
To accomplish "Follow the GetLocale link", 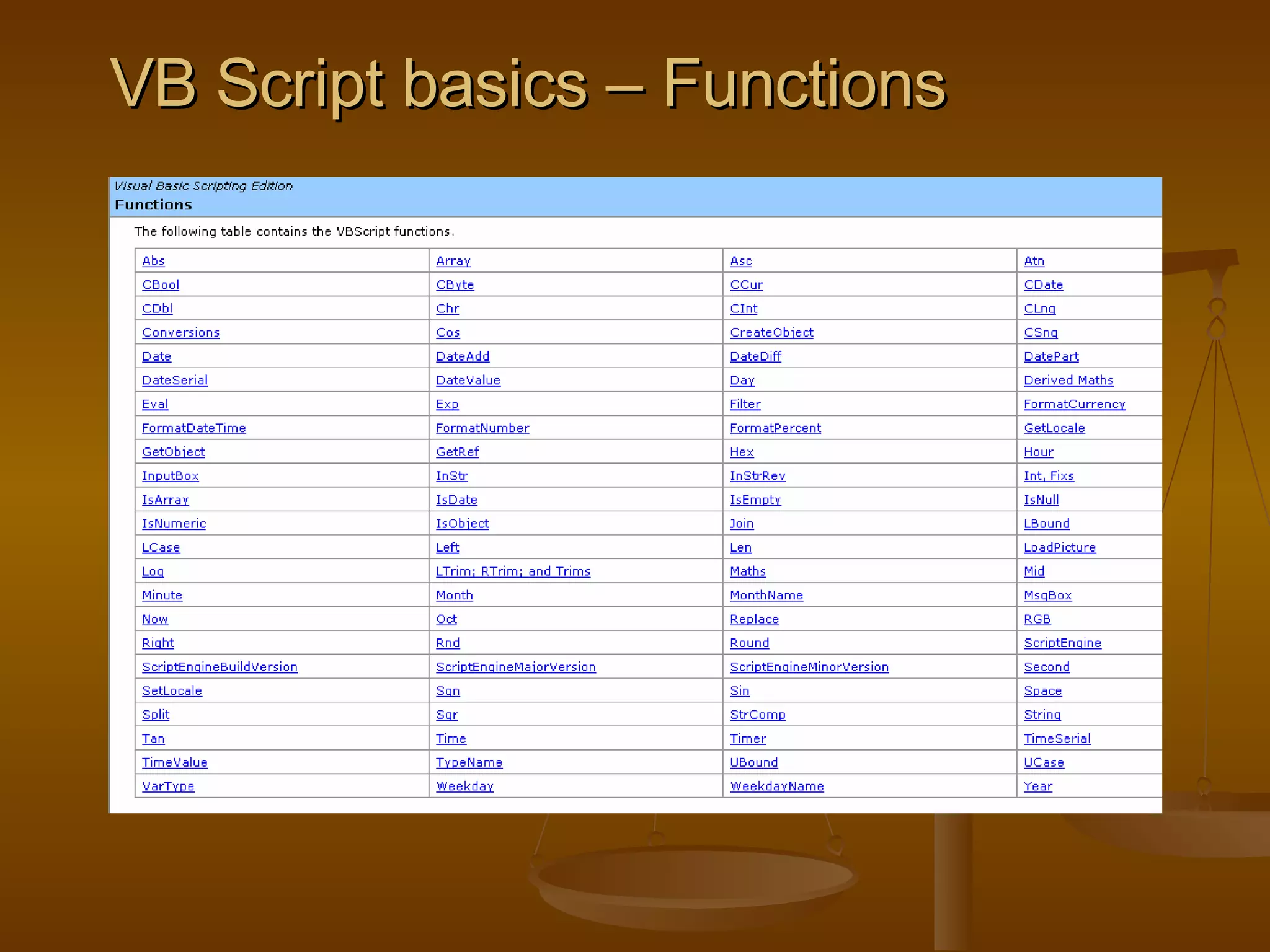I will pyautogui.click(x=1055, y=428).
